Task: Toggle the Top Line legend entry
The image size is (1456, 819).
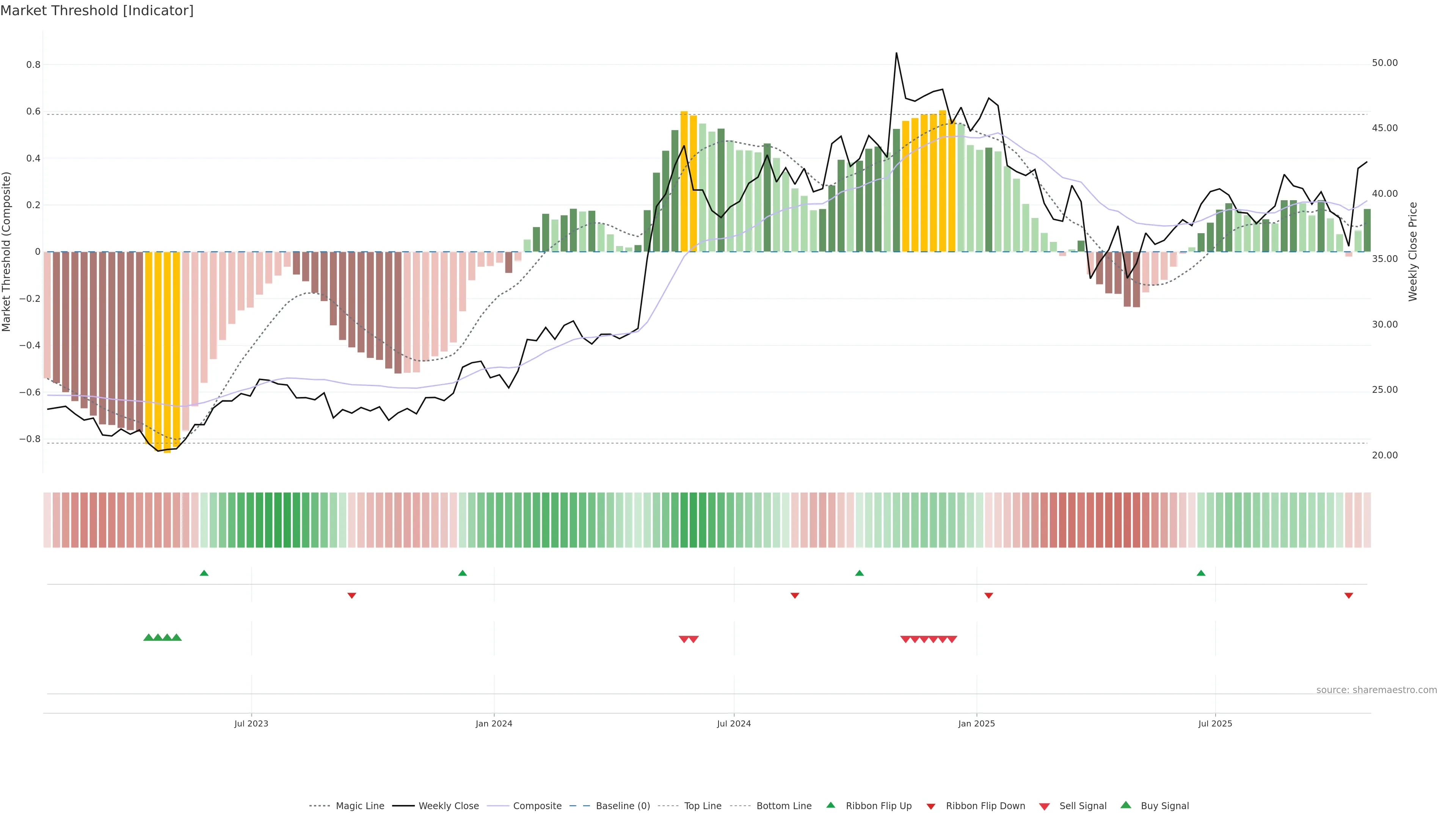Action: (x=703, y=806)
